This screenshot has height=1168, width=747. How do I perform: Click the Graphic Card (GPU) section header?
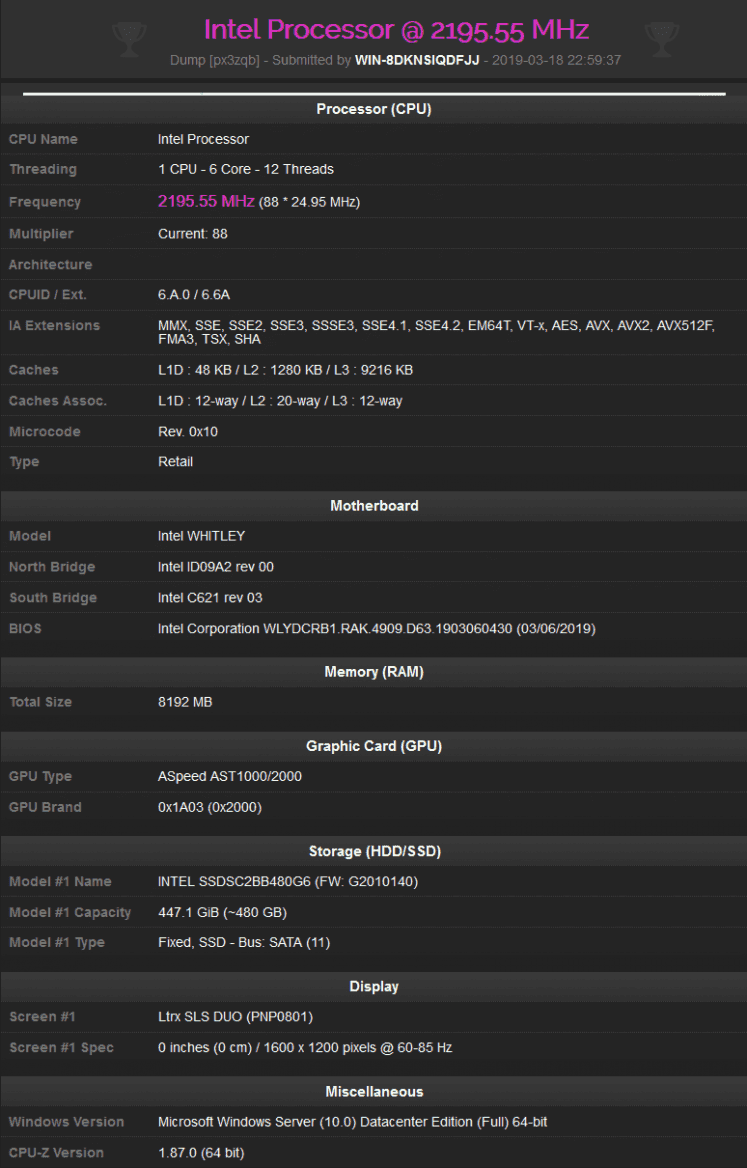click(374, 746)
